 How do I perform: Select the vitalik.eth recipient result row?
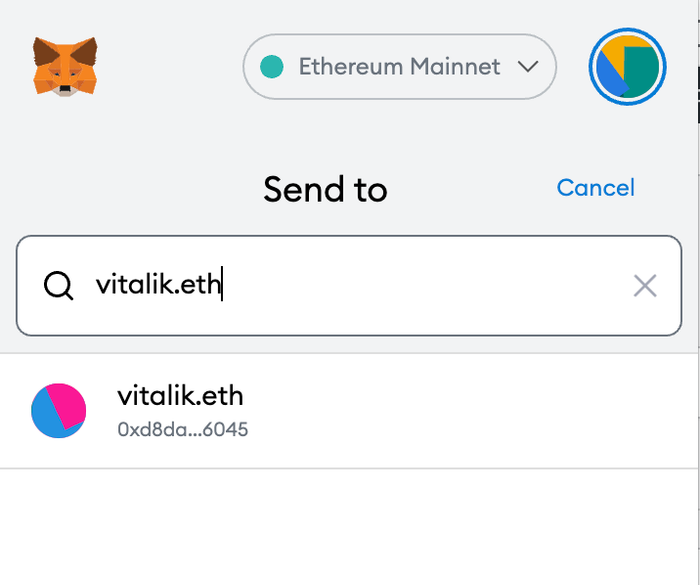coord(349,411)
